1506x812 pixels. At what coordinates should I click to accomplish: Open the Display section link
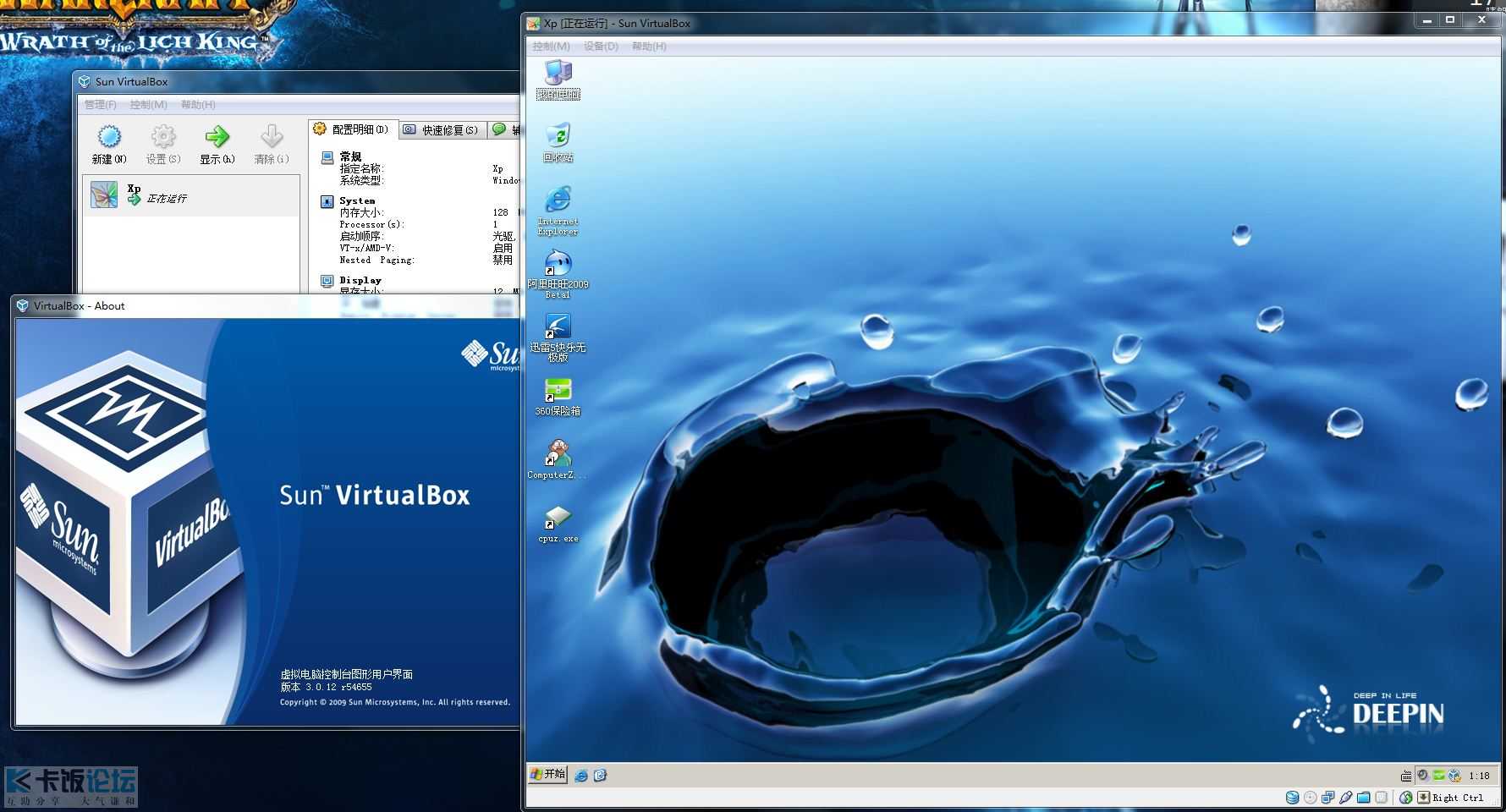coord(360,280)
